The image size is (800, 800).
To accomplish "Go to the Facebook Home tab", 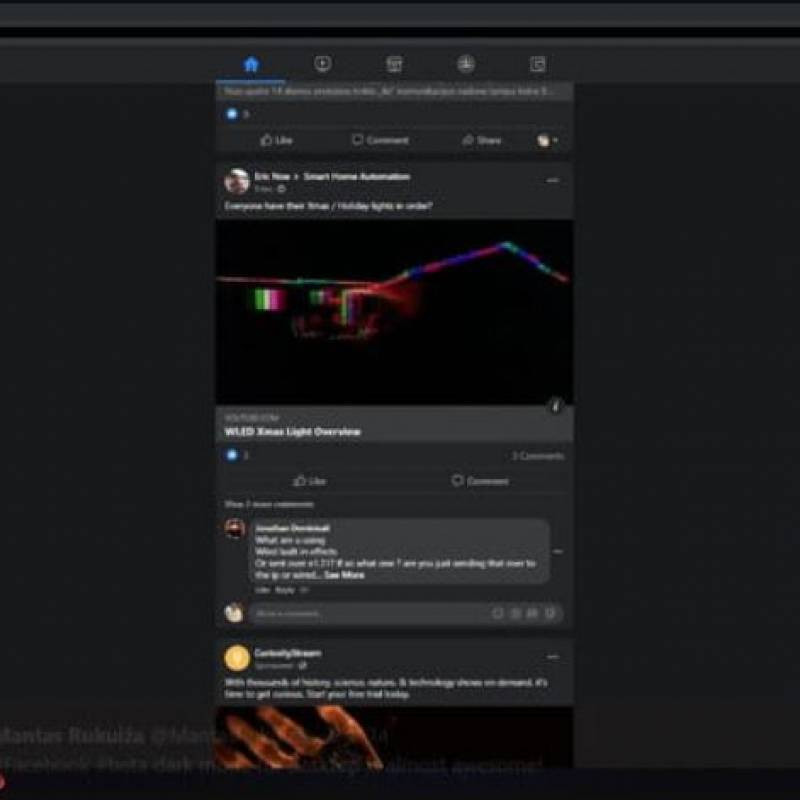I will coord(251,64).
